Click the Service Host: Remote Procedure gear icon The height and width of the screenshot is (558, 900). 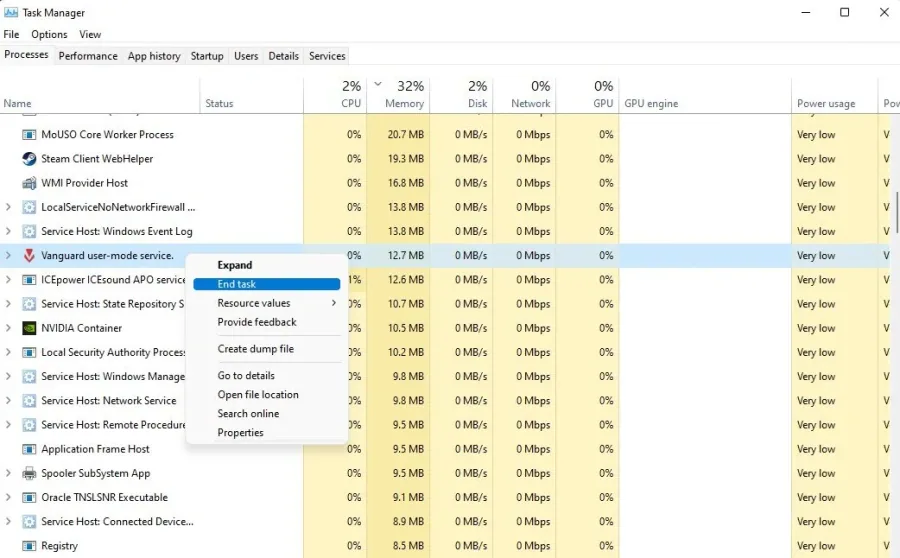point(29,425)
